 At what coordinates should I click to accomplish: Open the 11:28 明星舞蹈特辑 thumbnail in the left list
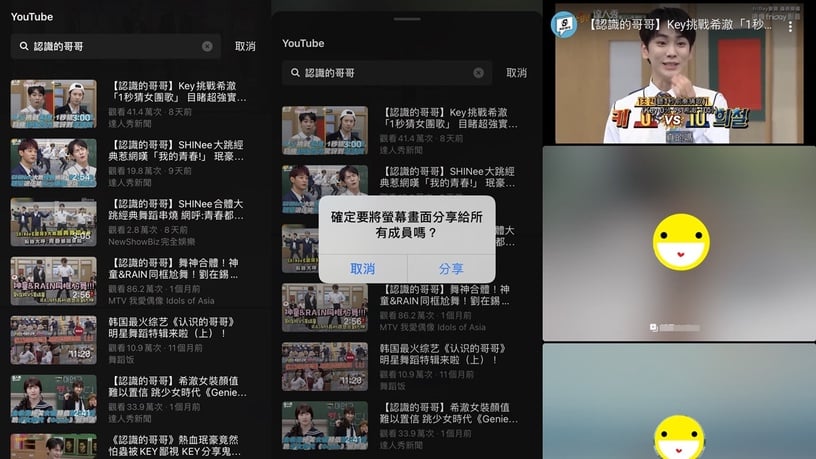(54, 340)
